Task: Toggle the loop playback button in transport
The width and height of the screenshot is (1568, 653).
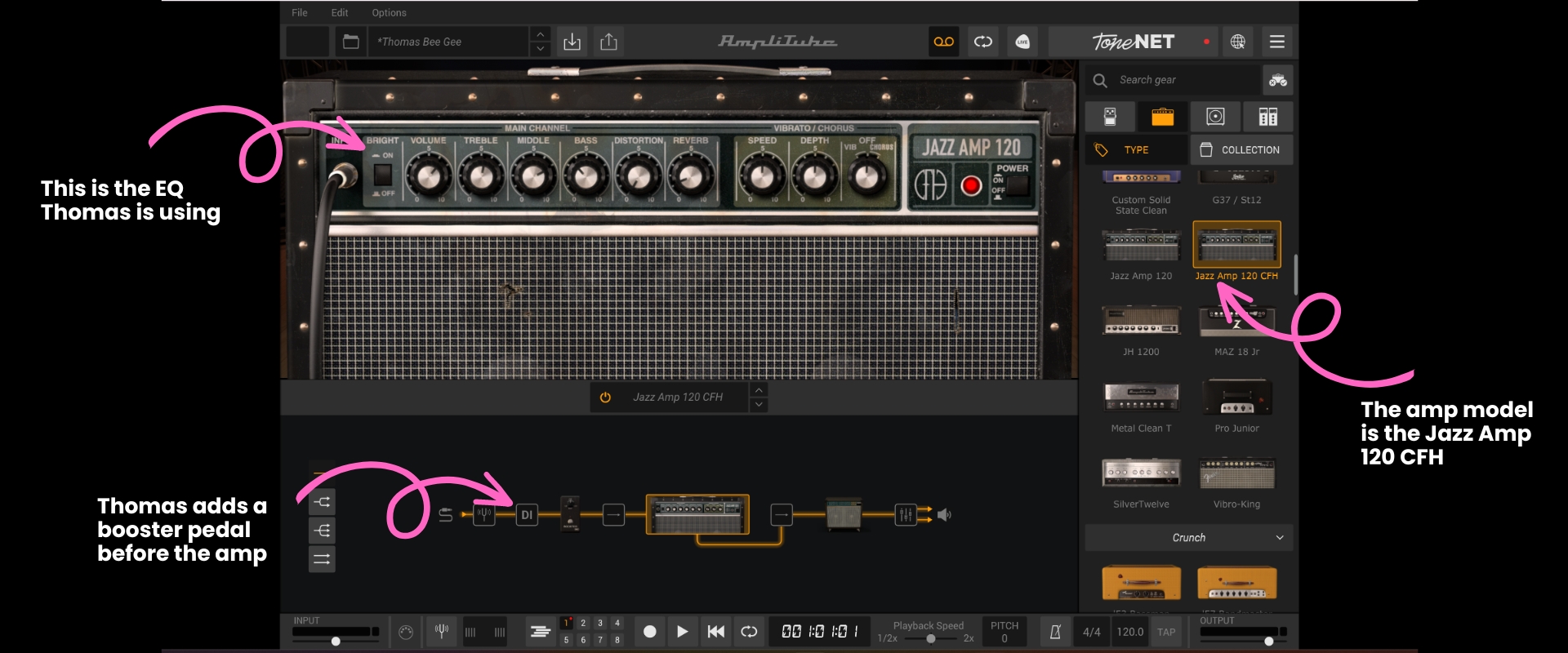Action: 749,631
